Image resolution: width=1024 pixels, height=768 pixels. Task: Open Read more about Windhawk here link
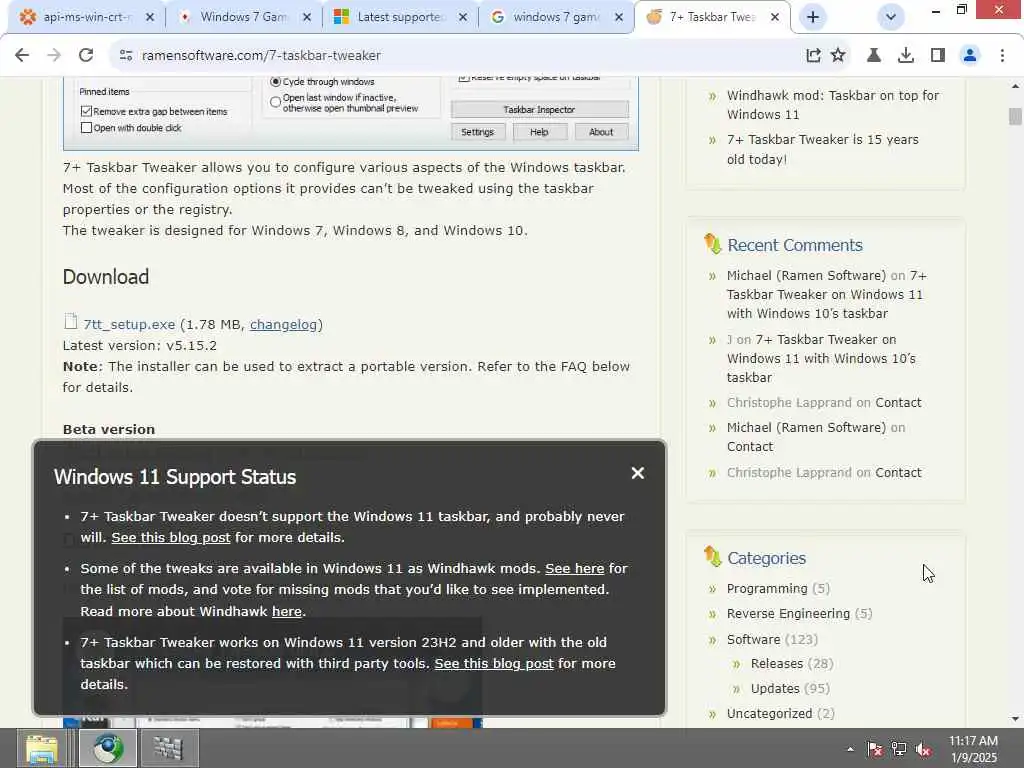(287, 611)
